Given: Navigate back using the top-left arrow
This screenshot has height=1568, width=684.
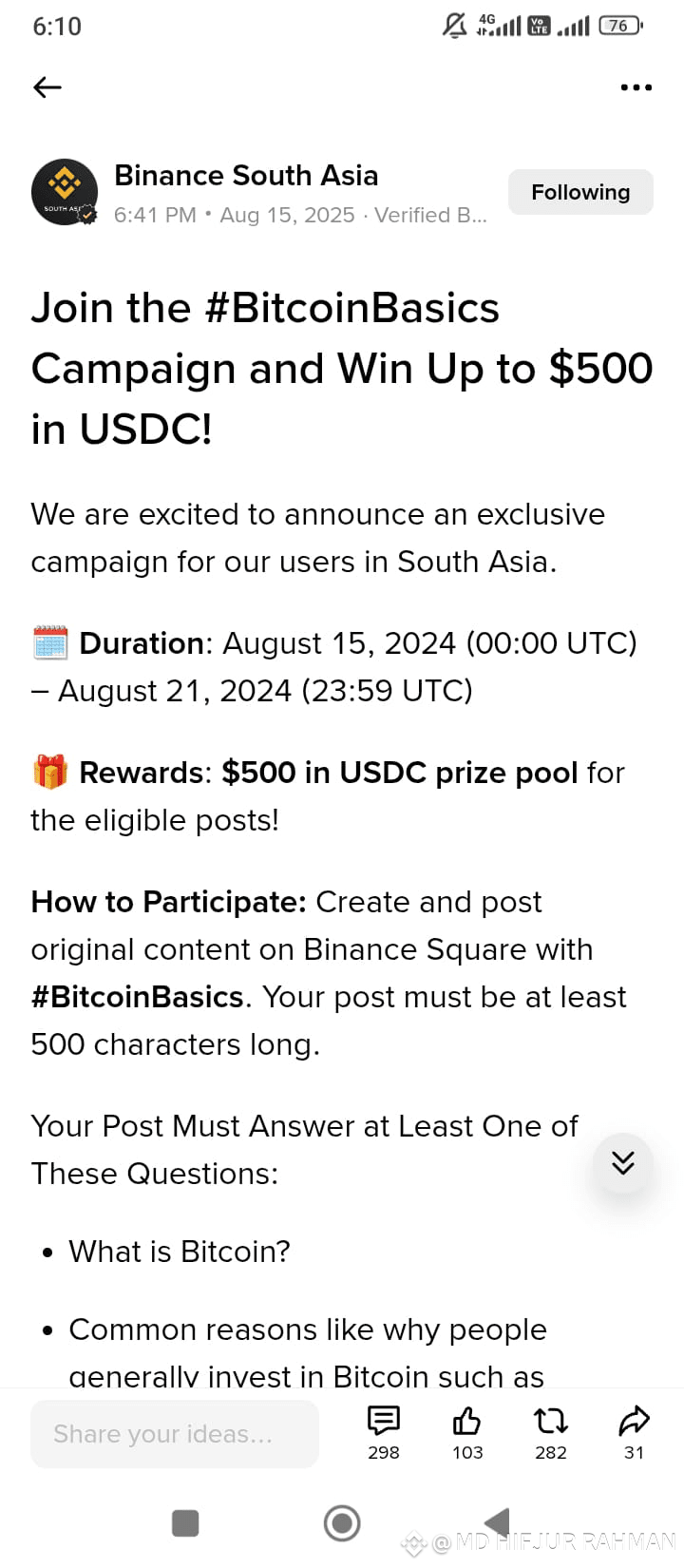Looking at the screenshot, I should pos(46,86).
